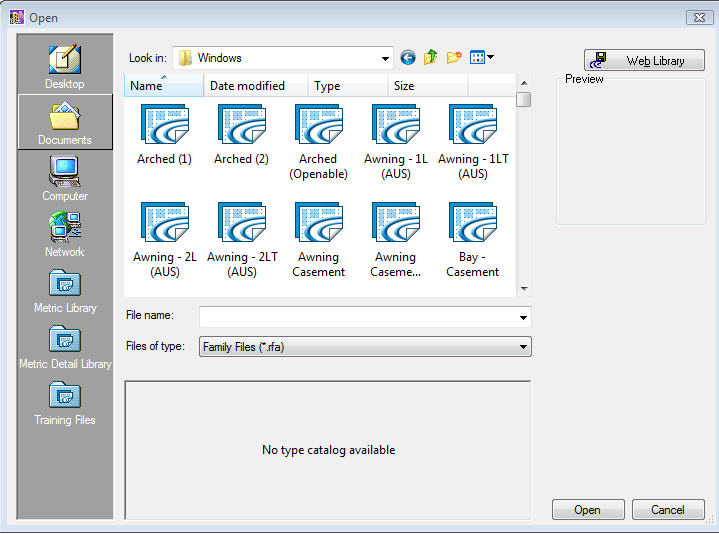
Task: Open the Metric Library folder shortcut
Action: (x=65, y=291)
